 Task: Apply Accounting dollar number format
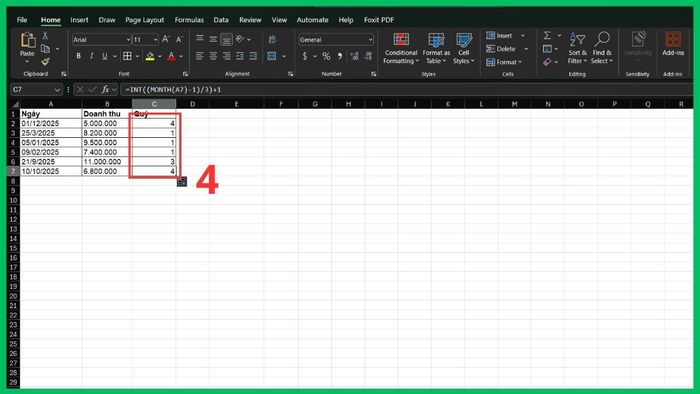click(x=304, y=56)
